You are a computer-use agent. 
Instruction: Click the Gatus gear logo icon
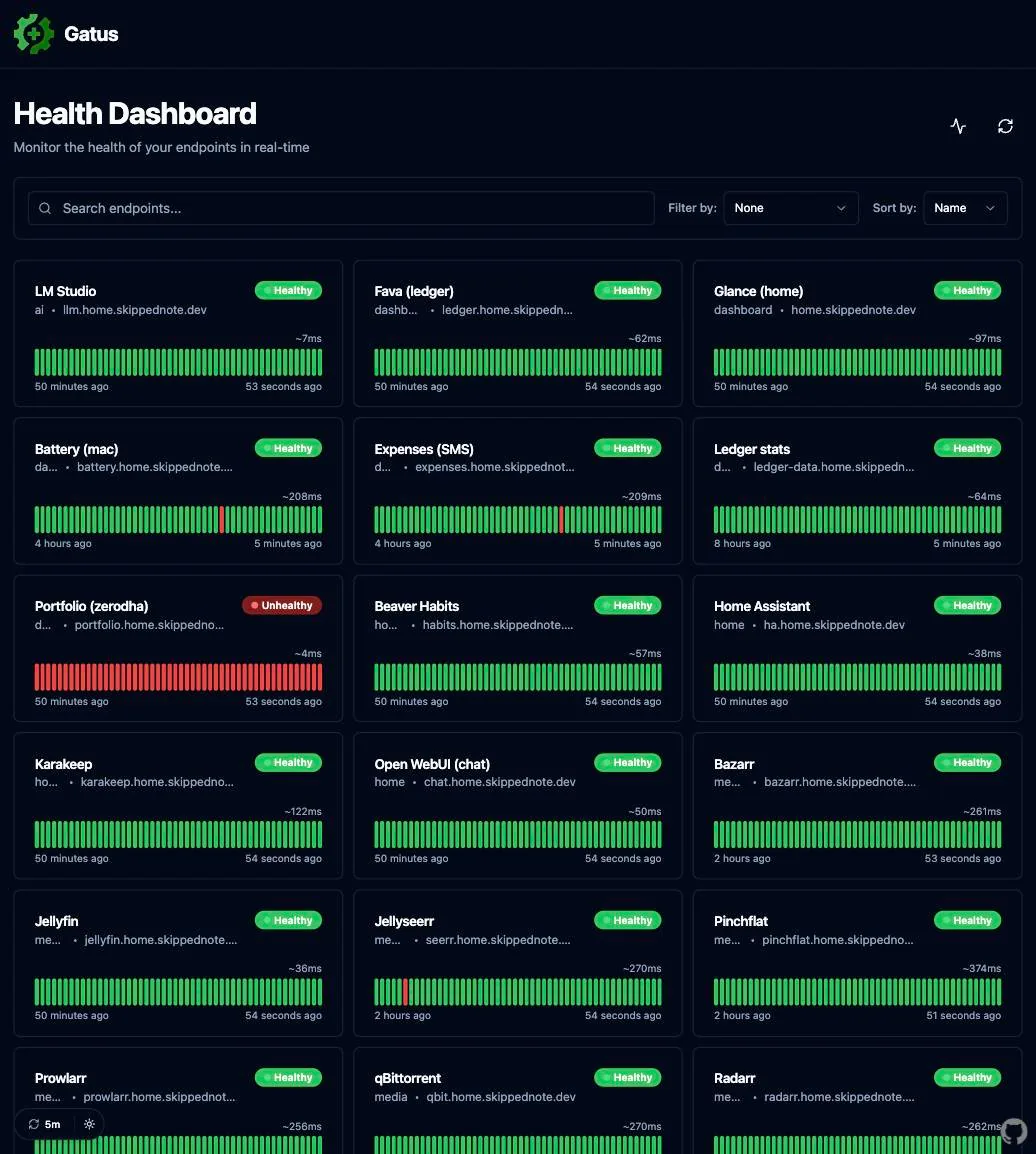[34, 34]
